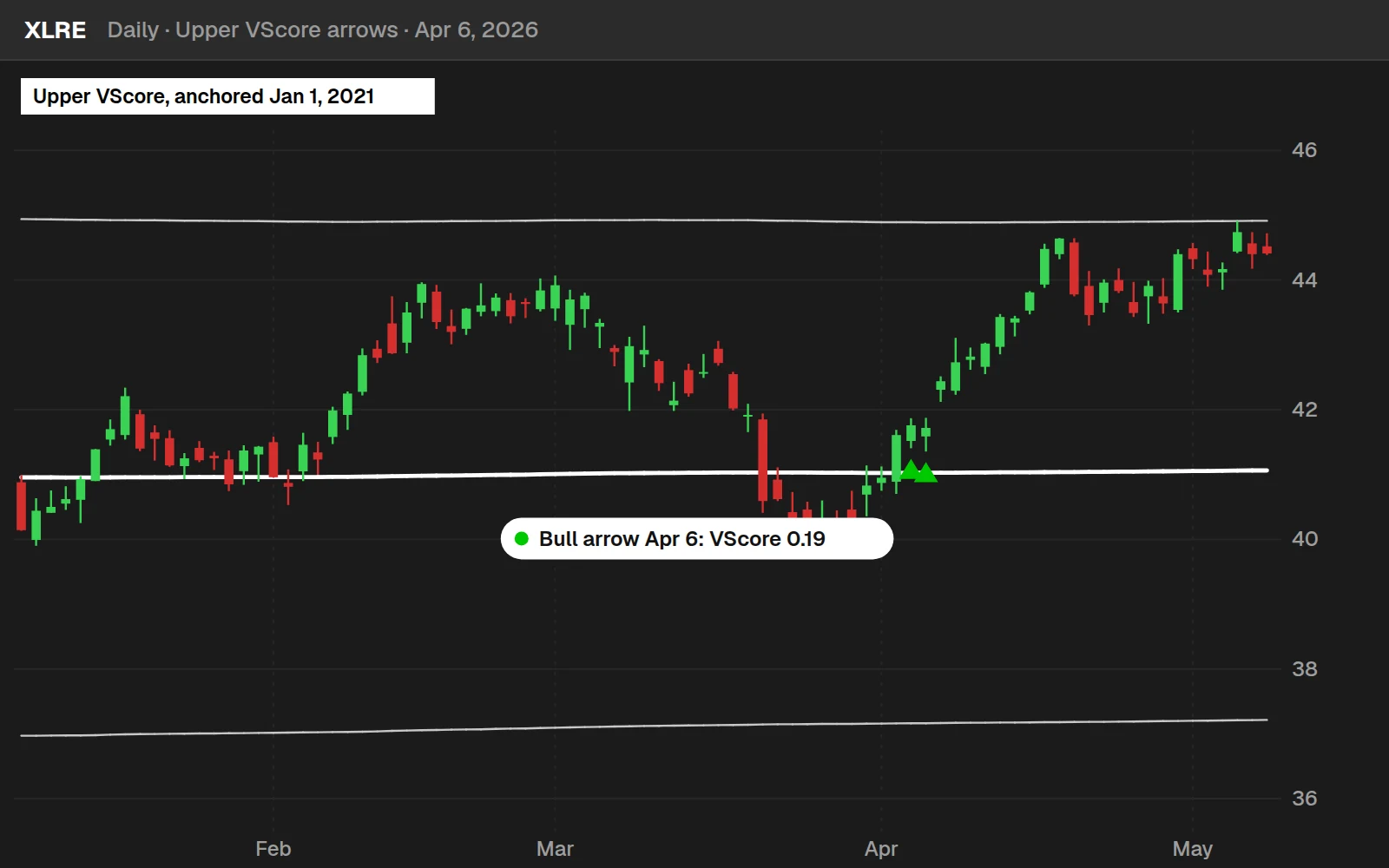Select the Daily Upper VScore arrows subtitle

(x=322, y=30)
